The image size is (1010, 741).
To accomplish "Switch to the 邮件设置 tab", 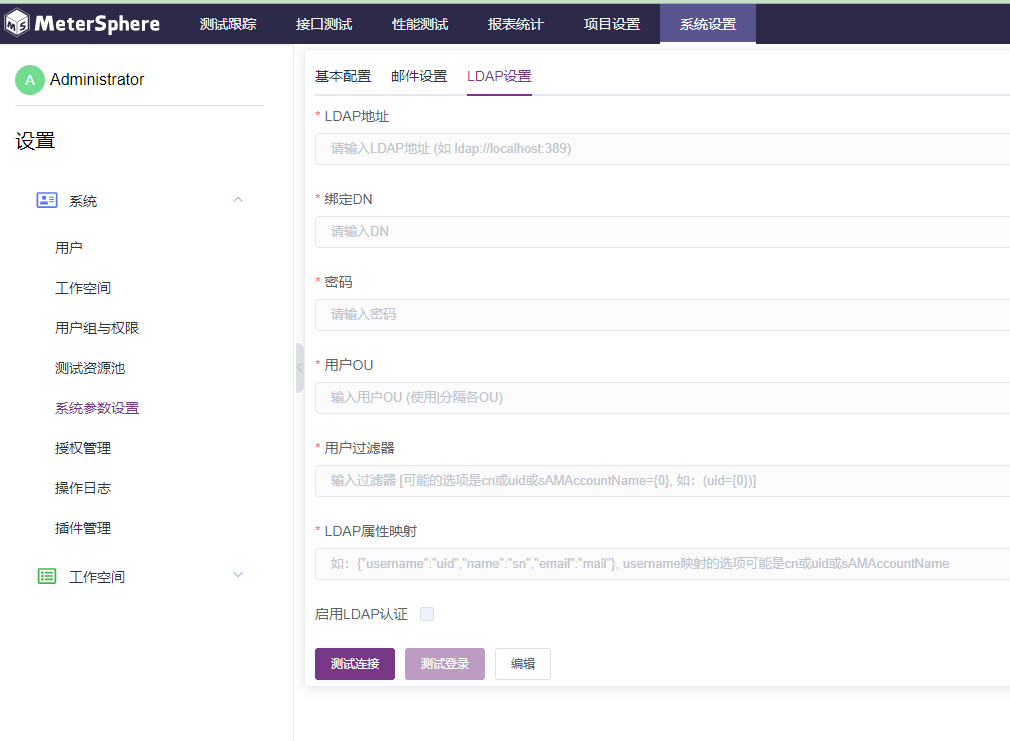I will click(419, 75).
